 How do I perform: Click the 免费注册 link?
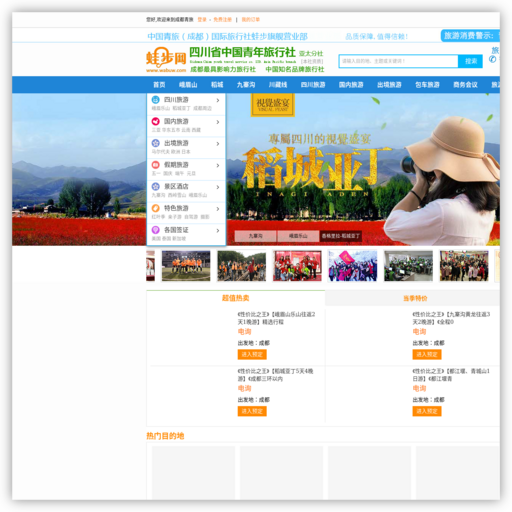(222, 20)
